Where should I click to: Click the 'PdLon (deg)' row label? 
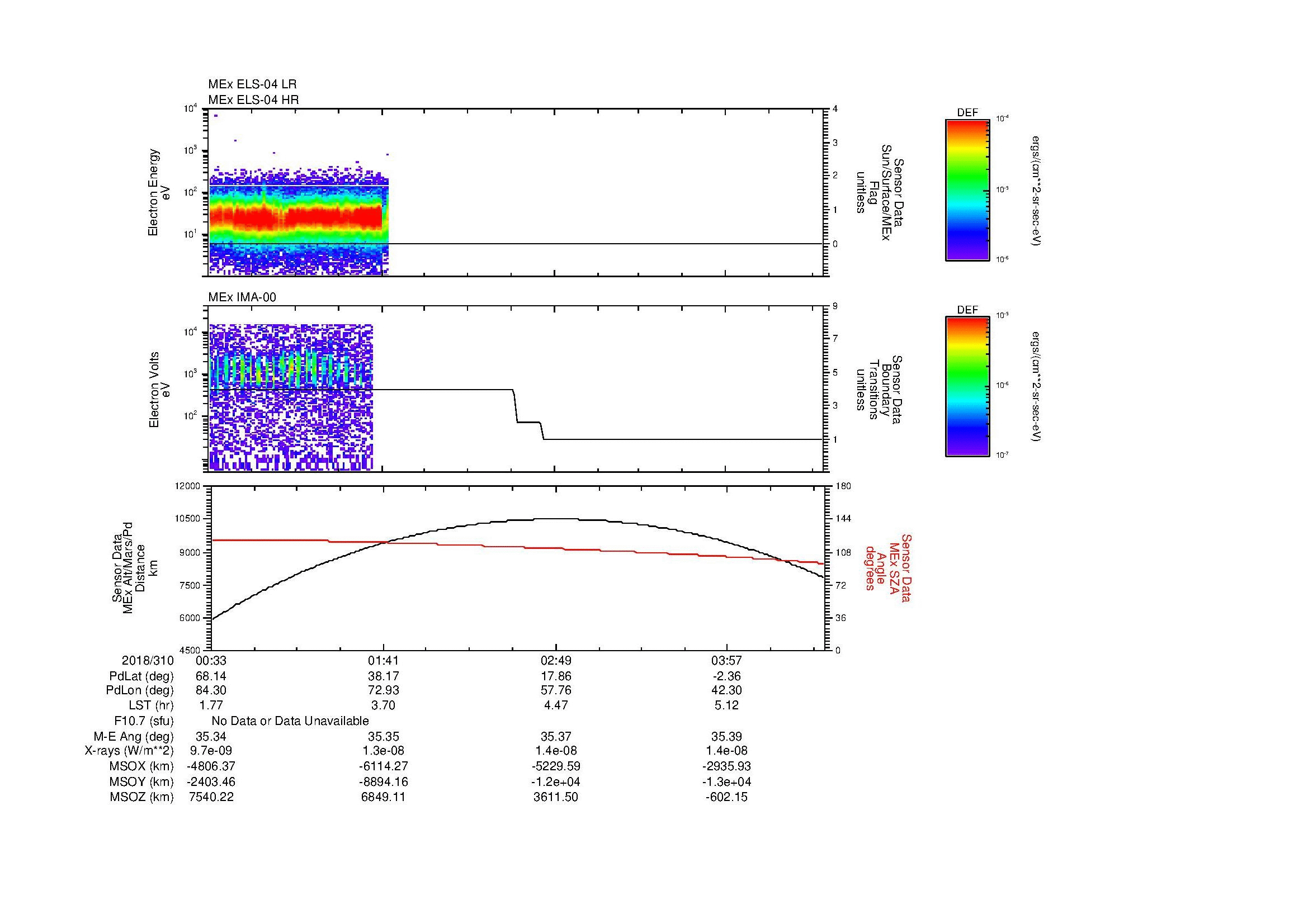140,690
